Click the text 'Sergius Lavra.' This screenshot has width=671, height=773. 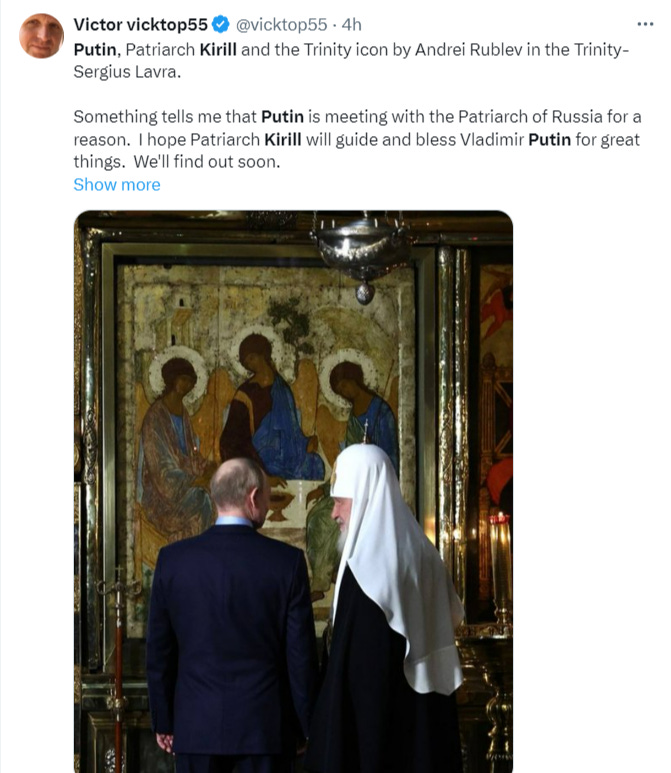(x=127, y=72)
